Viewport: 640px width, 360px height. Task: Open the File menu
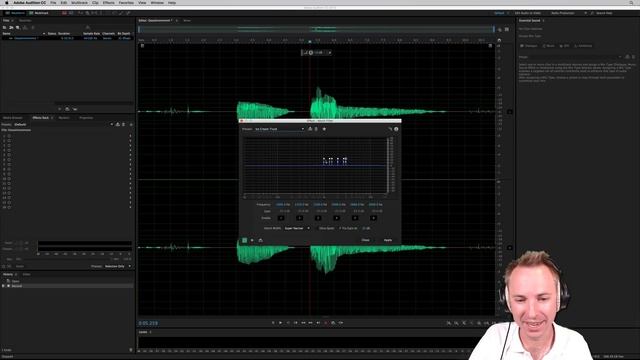(x=53, y=2)
